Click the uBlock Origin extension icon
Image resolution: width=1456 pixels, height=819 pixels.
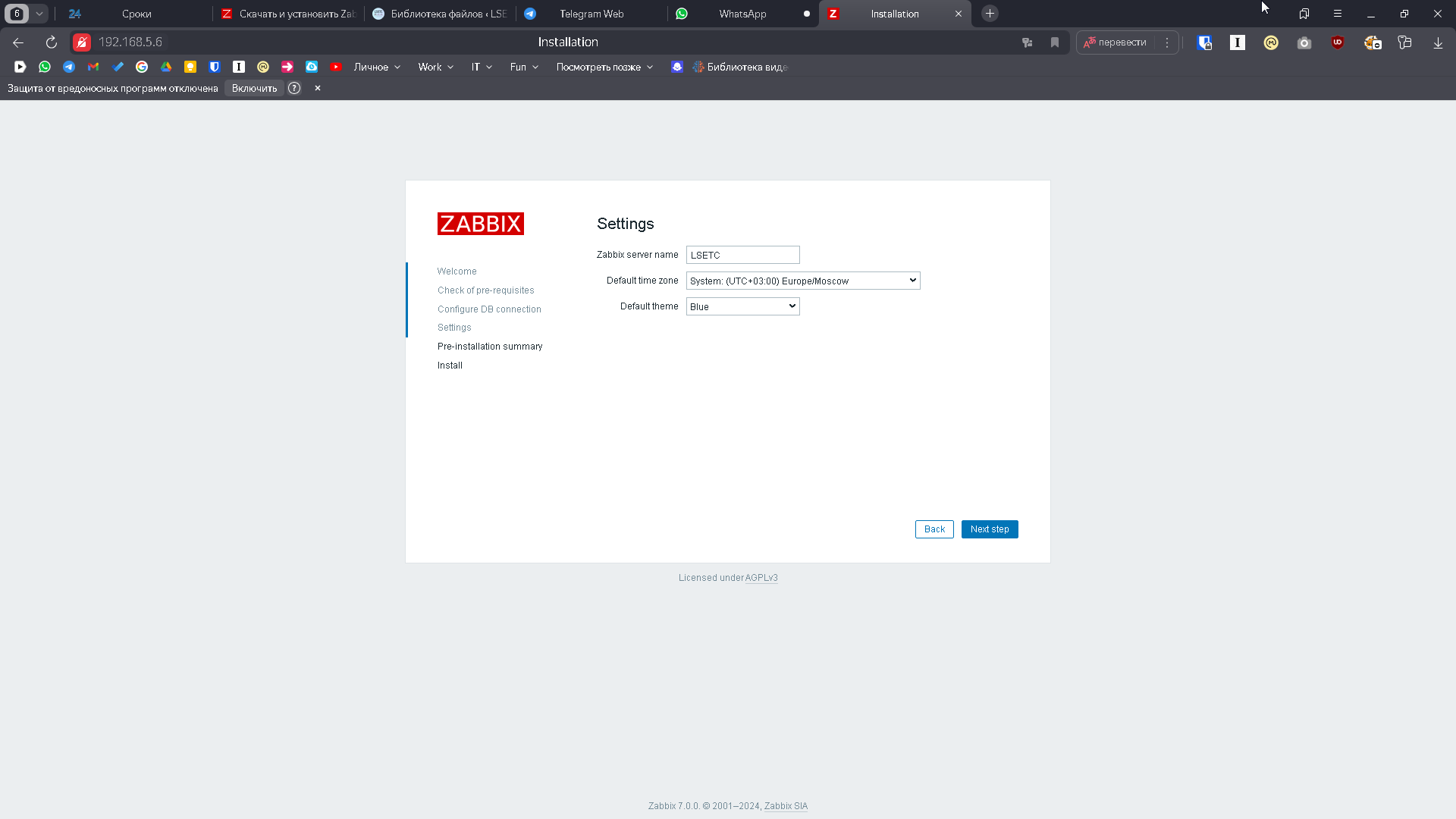click(1338, 42)
